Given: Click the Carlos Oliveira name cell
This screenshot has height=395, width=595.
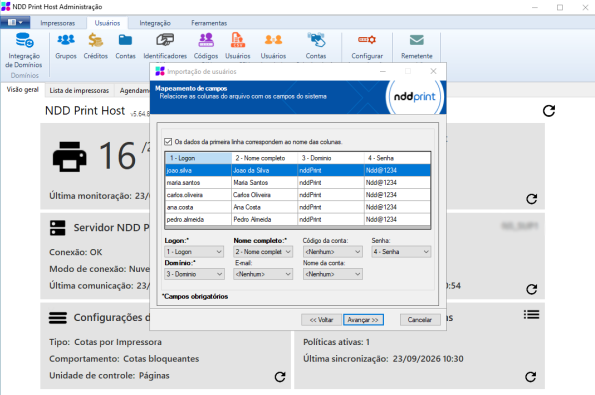Looking at the screenshot, I should pyautogui.click(x=265, y=195).
